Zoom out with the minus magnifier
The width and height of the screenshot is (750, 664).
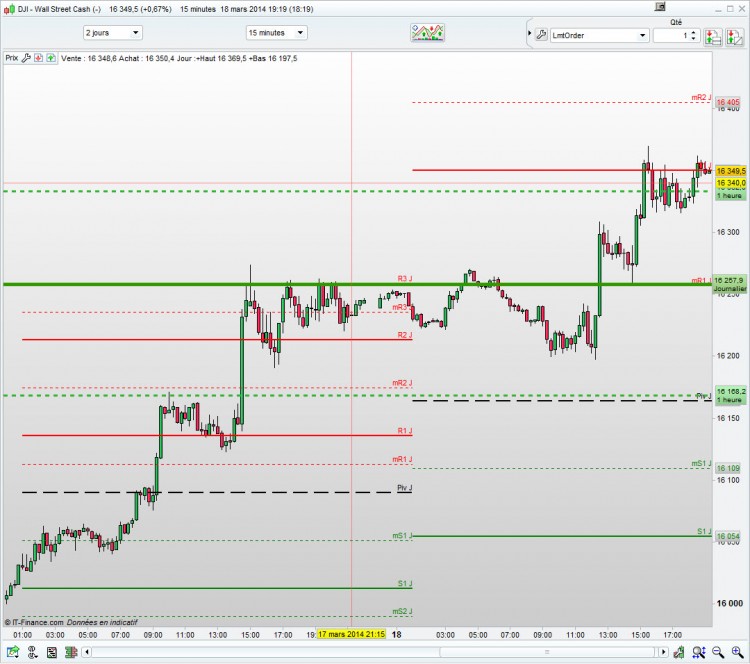[717, 652]
